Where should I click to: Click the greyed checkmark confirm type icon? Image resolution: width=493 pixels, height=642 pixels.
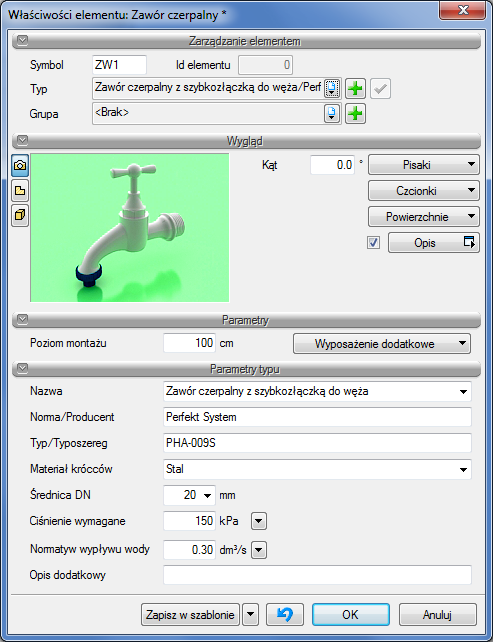(380, 88)
